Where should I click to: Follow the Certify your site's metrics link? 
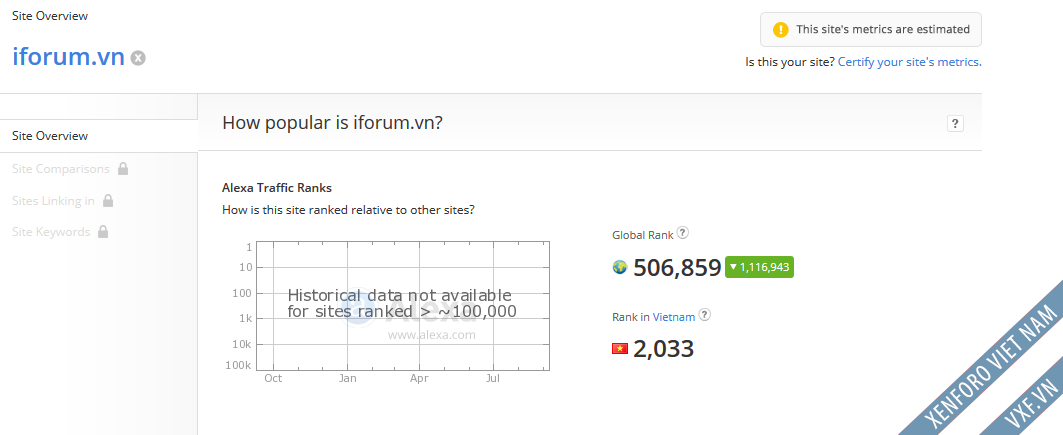click(910, 62)
